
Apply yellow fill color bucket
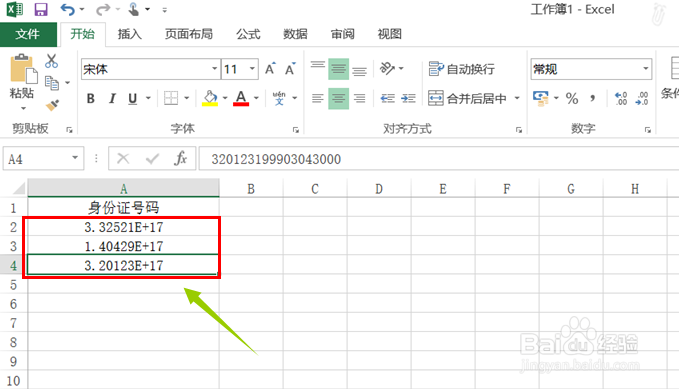tap(210, 98)
